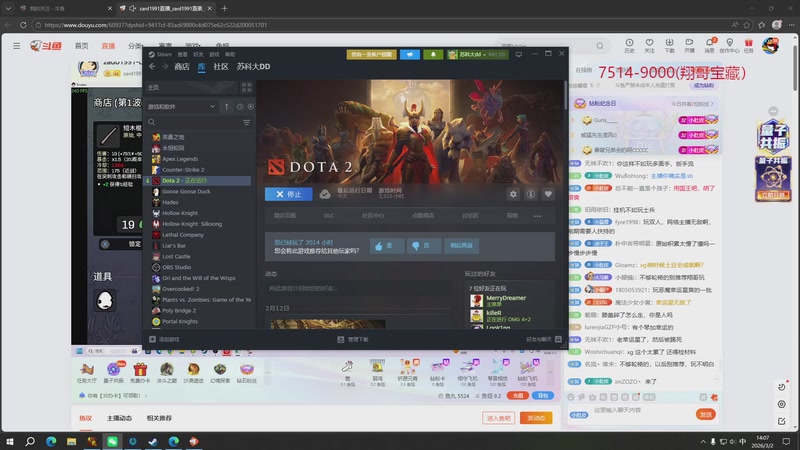Toggle ready-to-play filter in library
This screenshot has height=450, width=800.
pyautogui.click(x=251, y=107)
